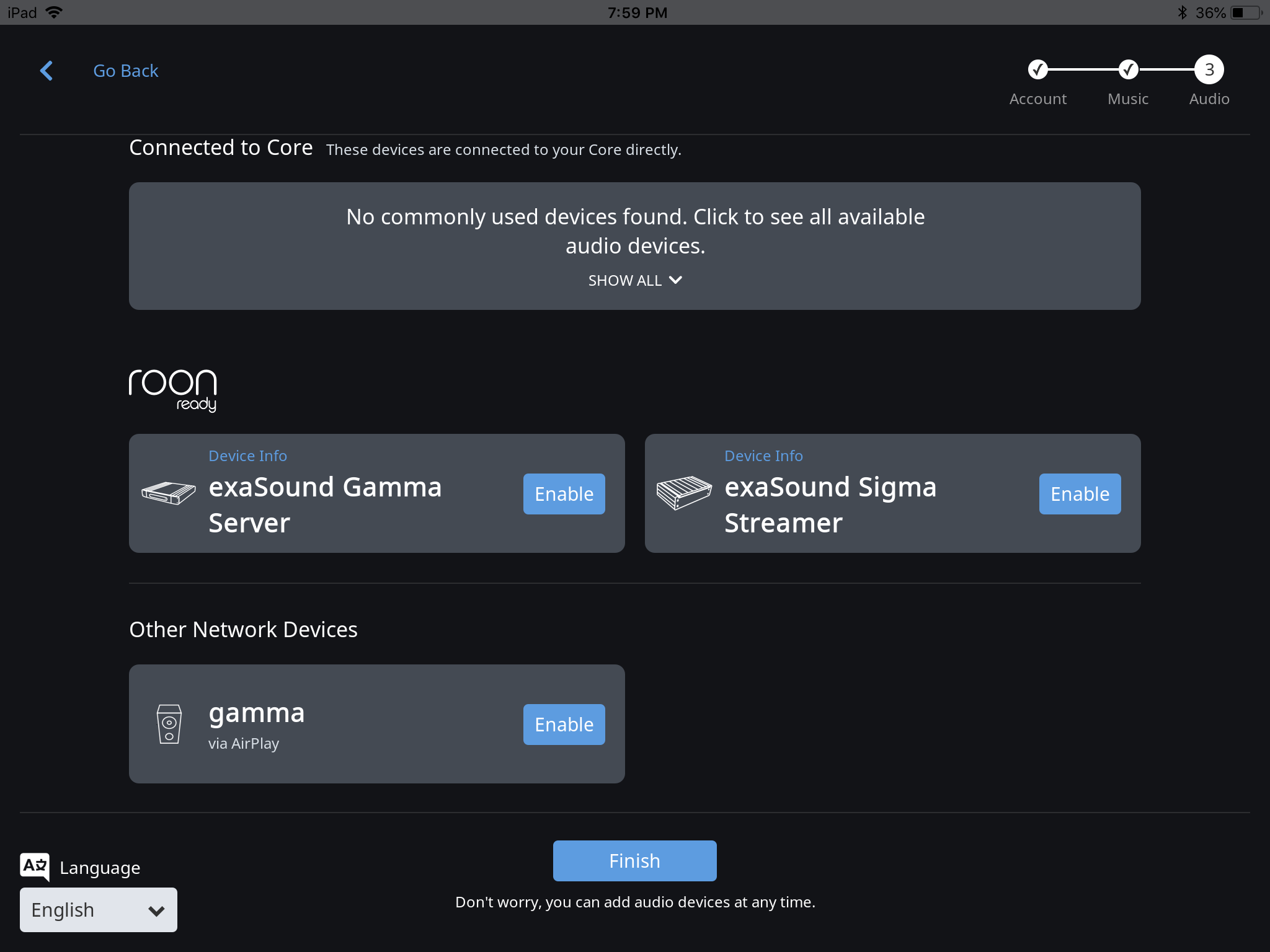Click the Bluetooth status icon
Screen dimensions: 1270x952
(x=1182, y=12)
